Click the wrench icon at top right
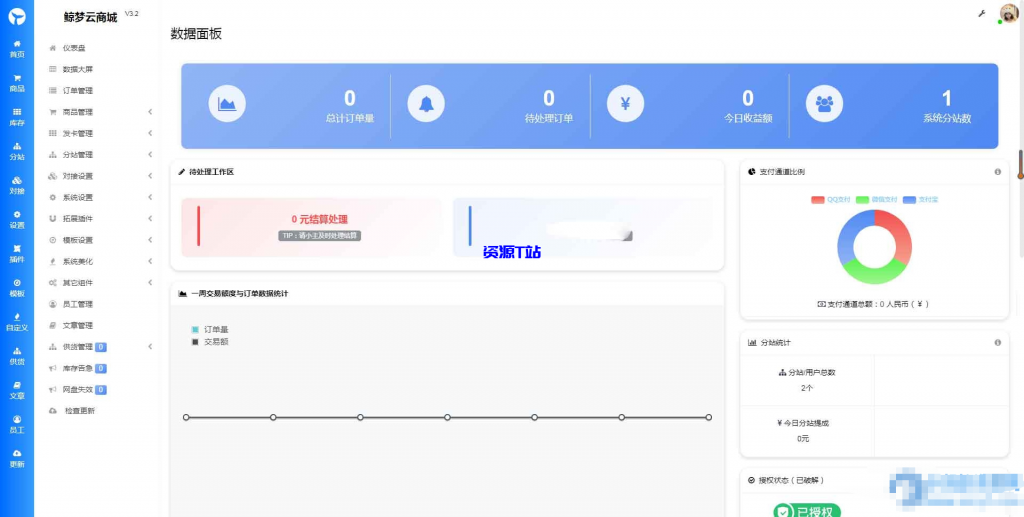This screenshot has width=1024, height=517. (981, 14)
